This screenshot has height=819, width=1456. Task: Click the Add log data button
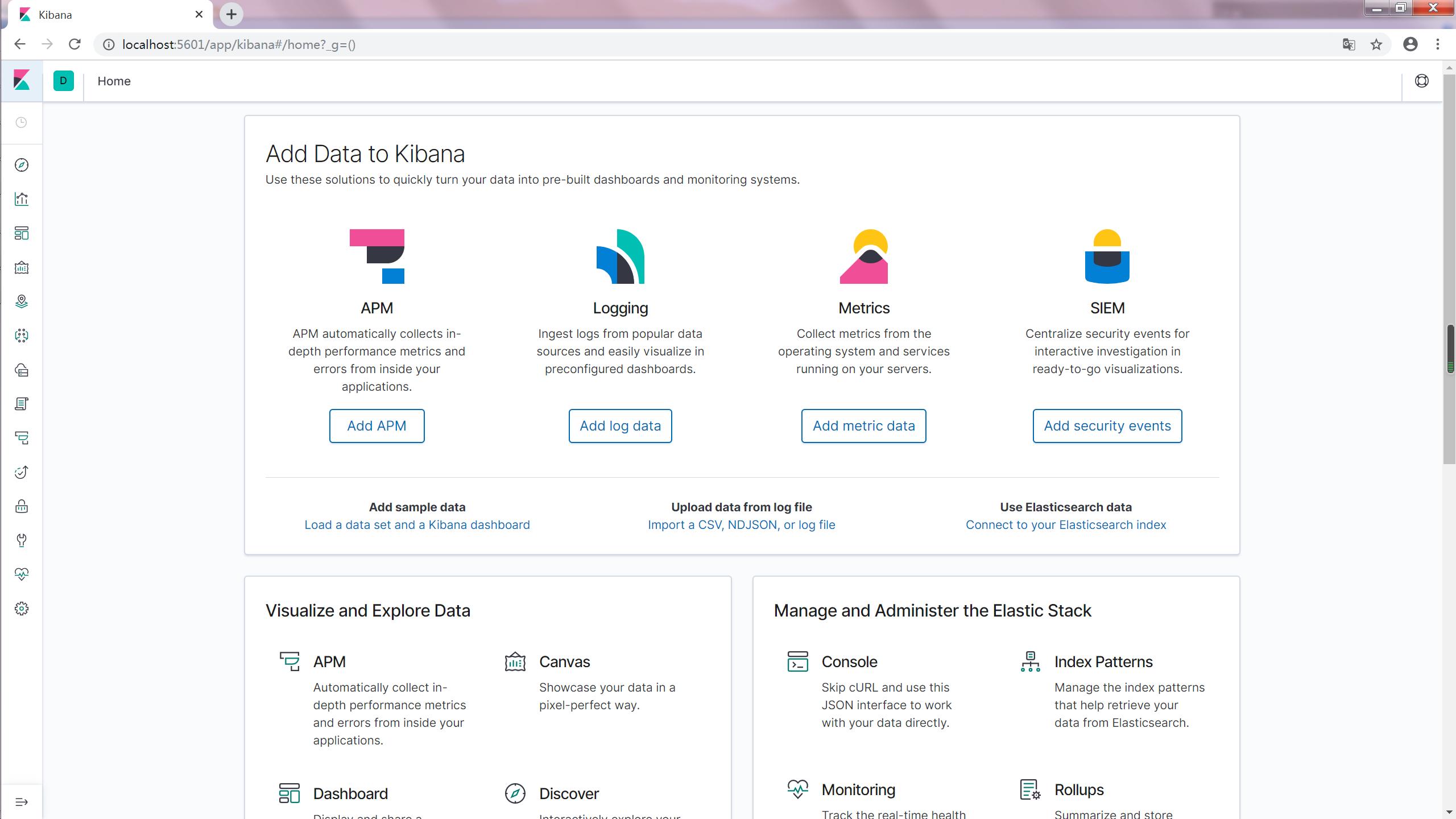(620, 426)
